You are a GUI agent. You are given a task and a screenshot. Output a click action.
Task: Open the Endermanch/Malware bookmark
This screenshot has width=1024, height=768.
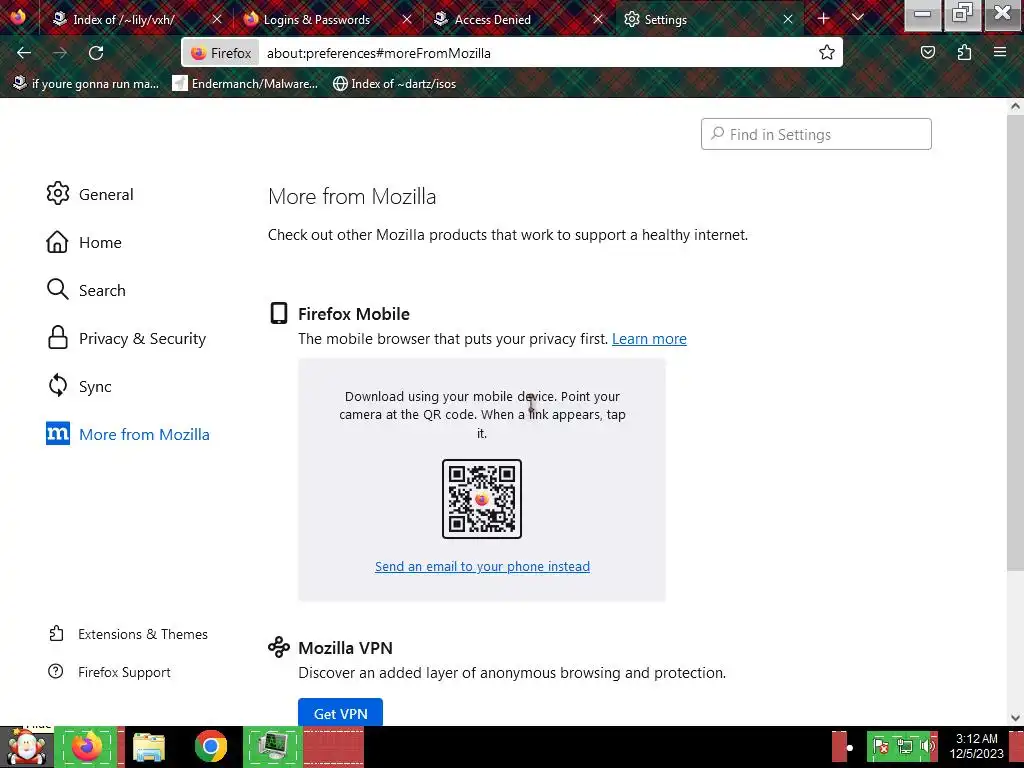click(x=245, y=84)
